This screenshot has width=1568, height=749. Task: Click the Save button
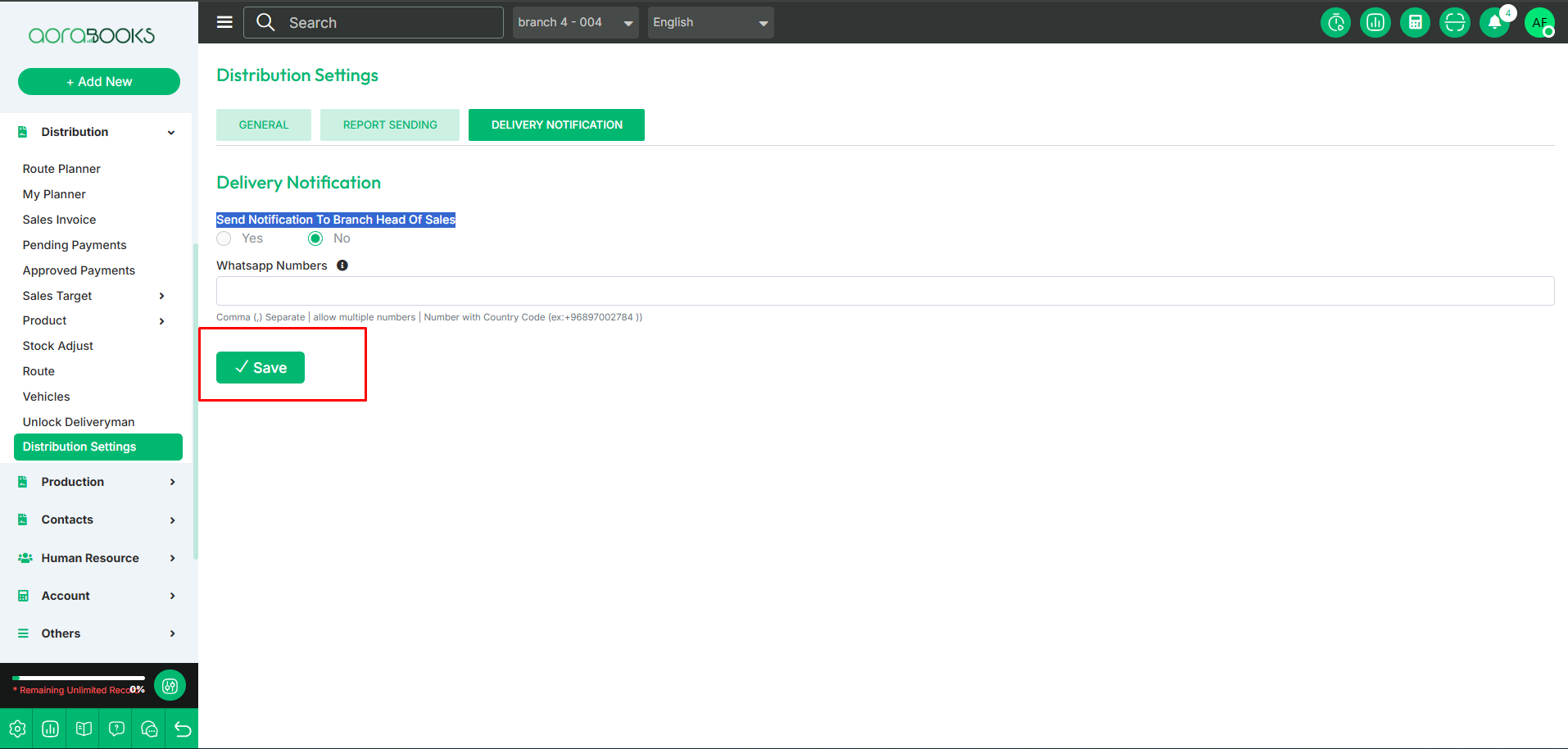261,368
